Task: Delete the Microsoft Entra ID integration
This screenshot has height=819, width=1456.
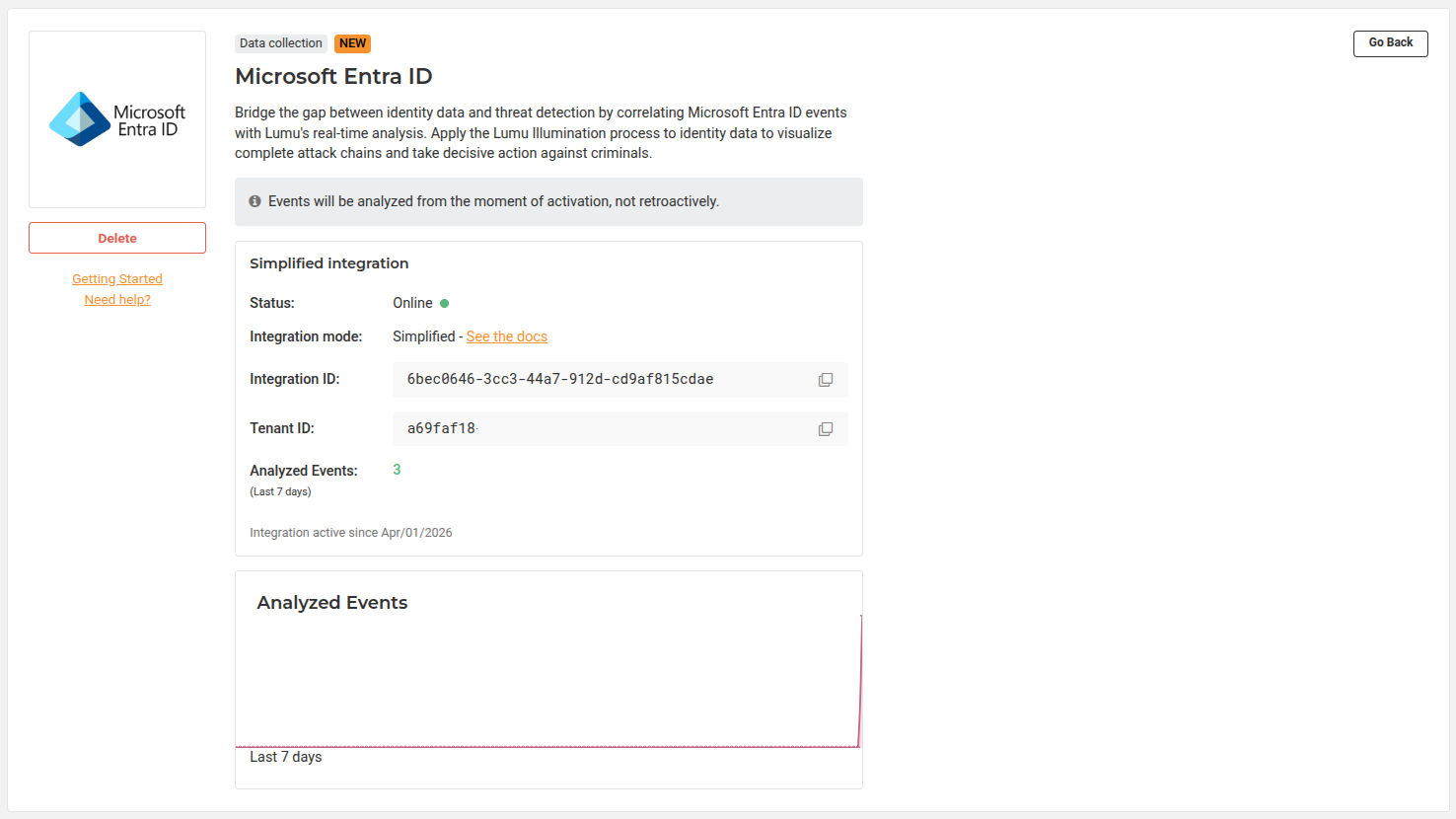Action: tap(117, 238)
